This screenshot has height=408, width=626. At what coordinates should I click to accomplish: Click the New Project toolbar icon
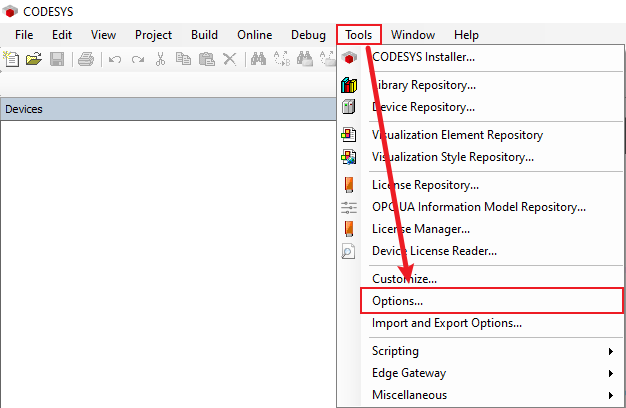(11, 59)
